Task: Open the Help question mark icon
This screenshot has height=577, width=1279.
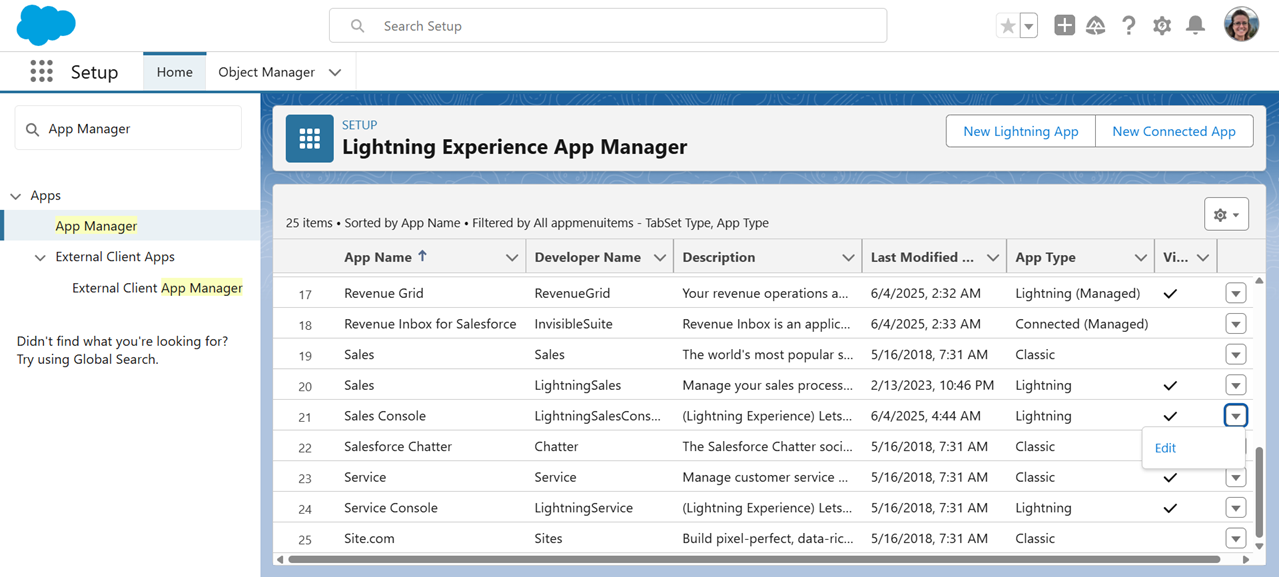Action: coord(1129,26)
